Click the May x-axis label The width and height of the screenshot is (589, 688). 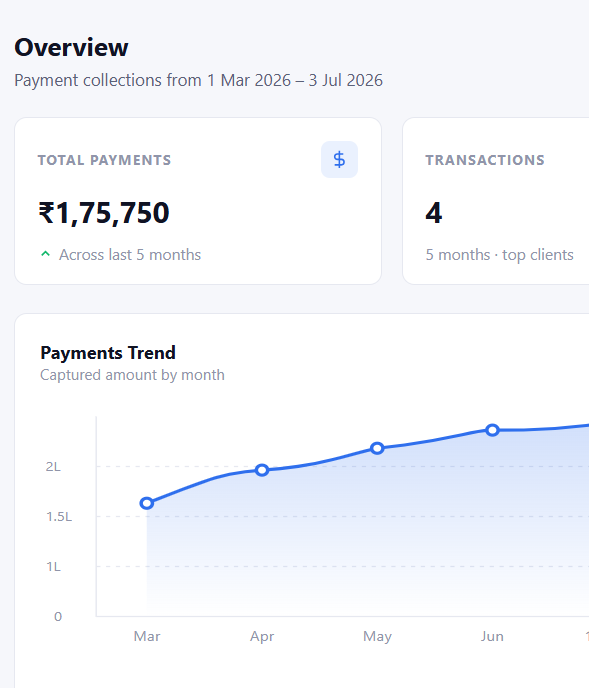377,637
